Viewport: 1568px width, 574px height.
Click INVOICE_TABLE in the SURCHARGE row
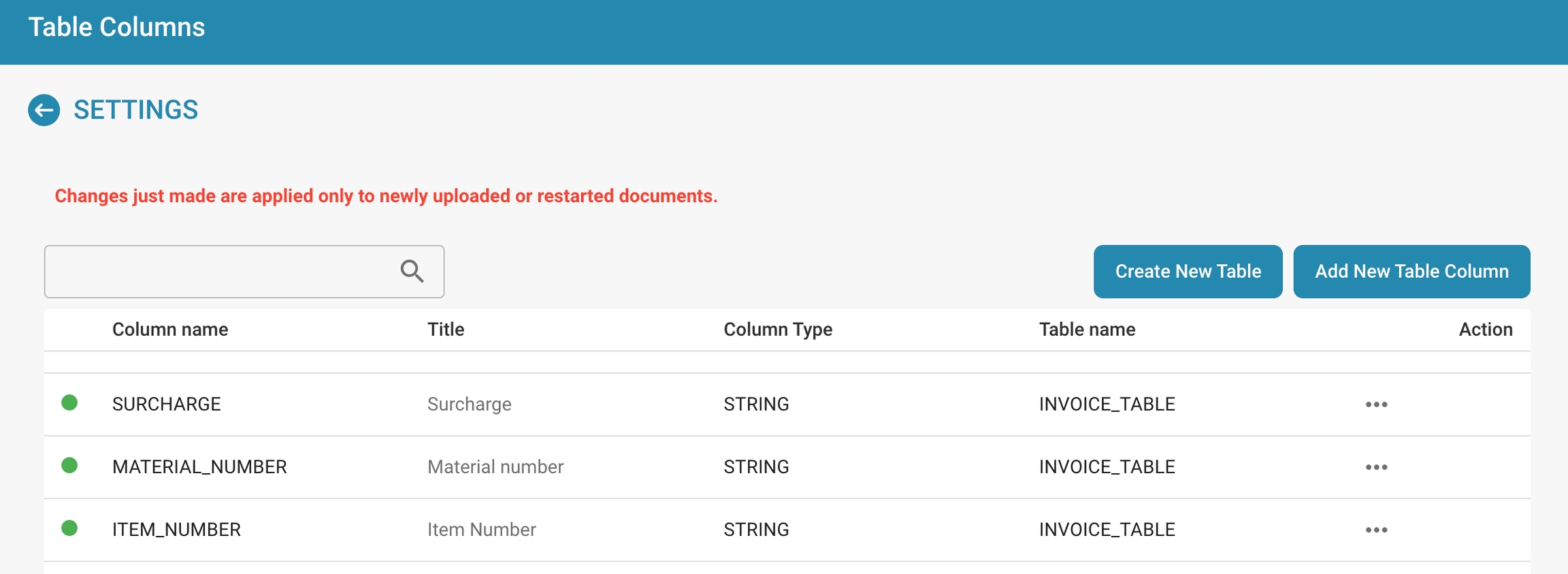click(1107, 404)
